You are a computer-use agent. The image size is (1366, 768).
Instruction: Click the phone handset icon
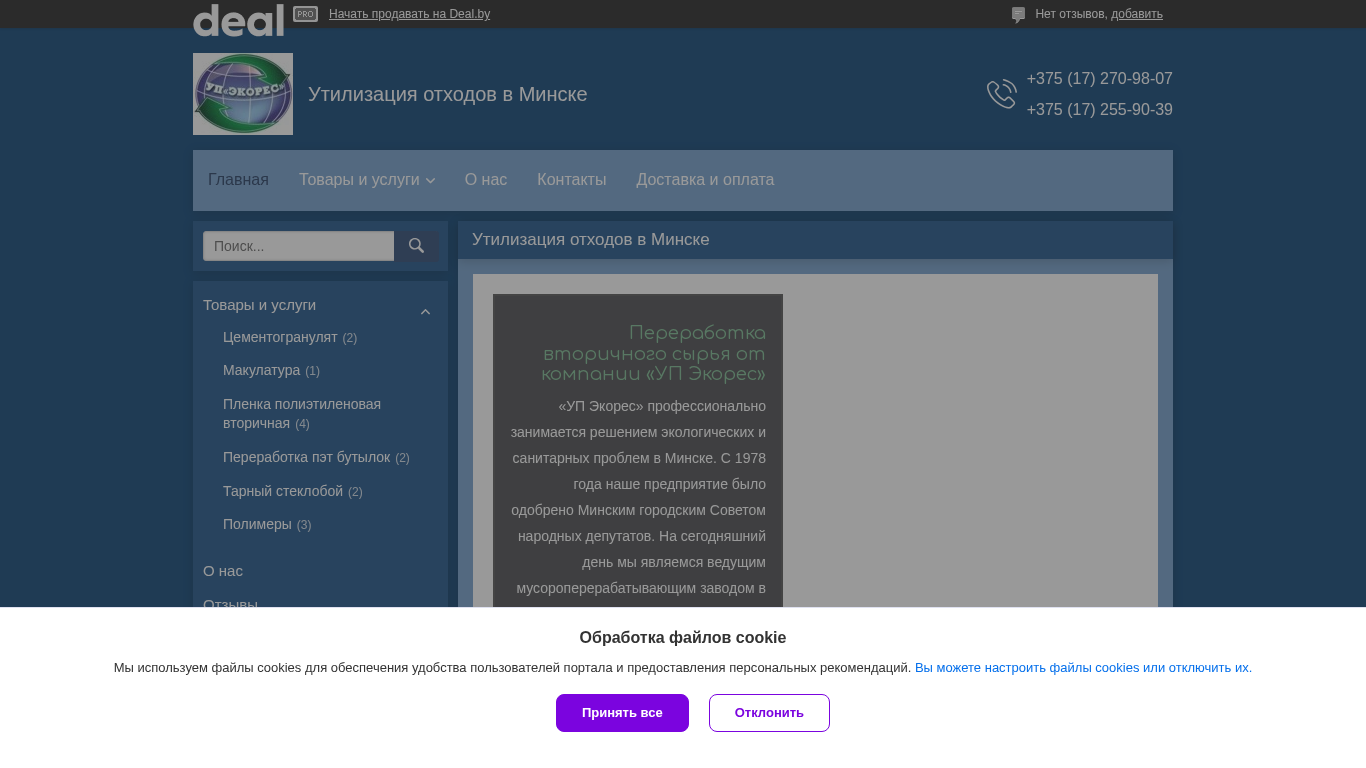click(x=1001, y=94)
